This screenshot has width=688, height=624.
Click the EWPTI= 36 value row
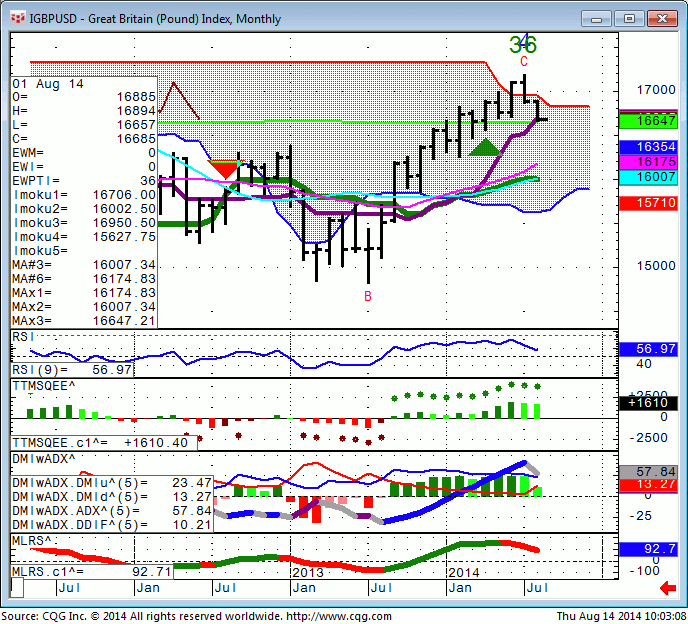click(x=84, y=181)
